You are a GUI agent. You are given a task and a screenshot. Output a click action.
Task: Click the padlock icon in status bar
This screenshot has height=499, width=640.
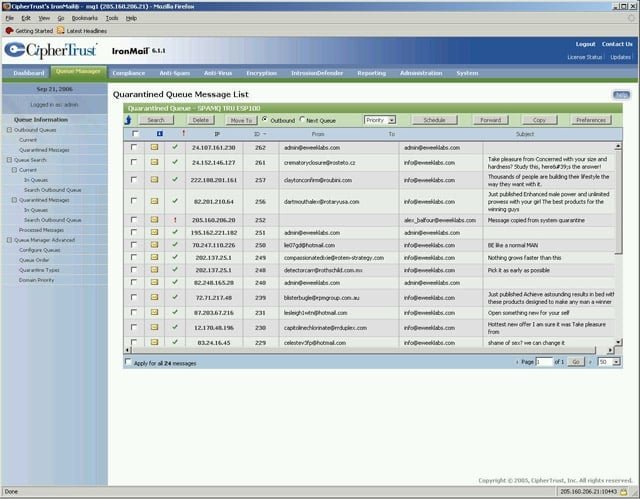point(623,492)
